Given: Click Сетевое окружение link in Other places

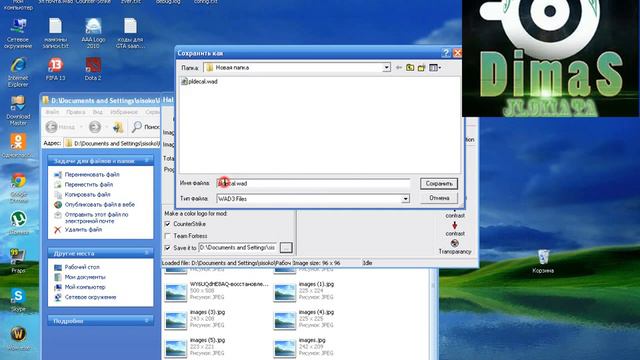Looking at the screenshot, I should (90, 297).
